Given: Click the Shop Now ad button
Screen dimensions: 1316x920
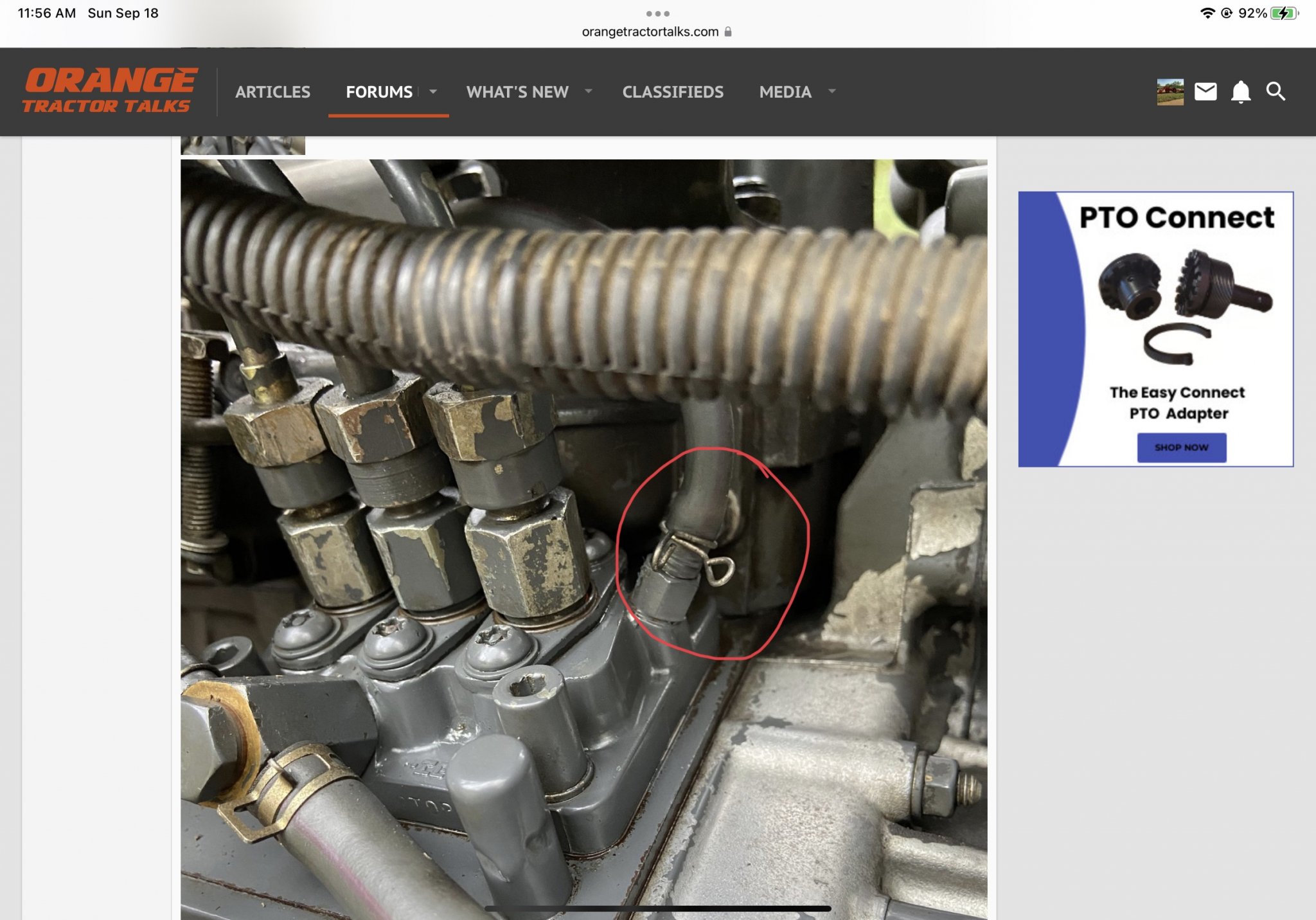Looking at the screenshot, I should [x=1181, y=447].
